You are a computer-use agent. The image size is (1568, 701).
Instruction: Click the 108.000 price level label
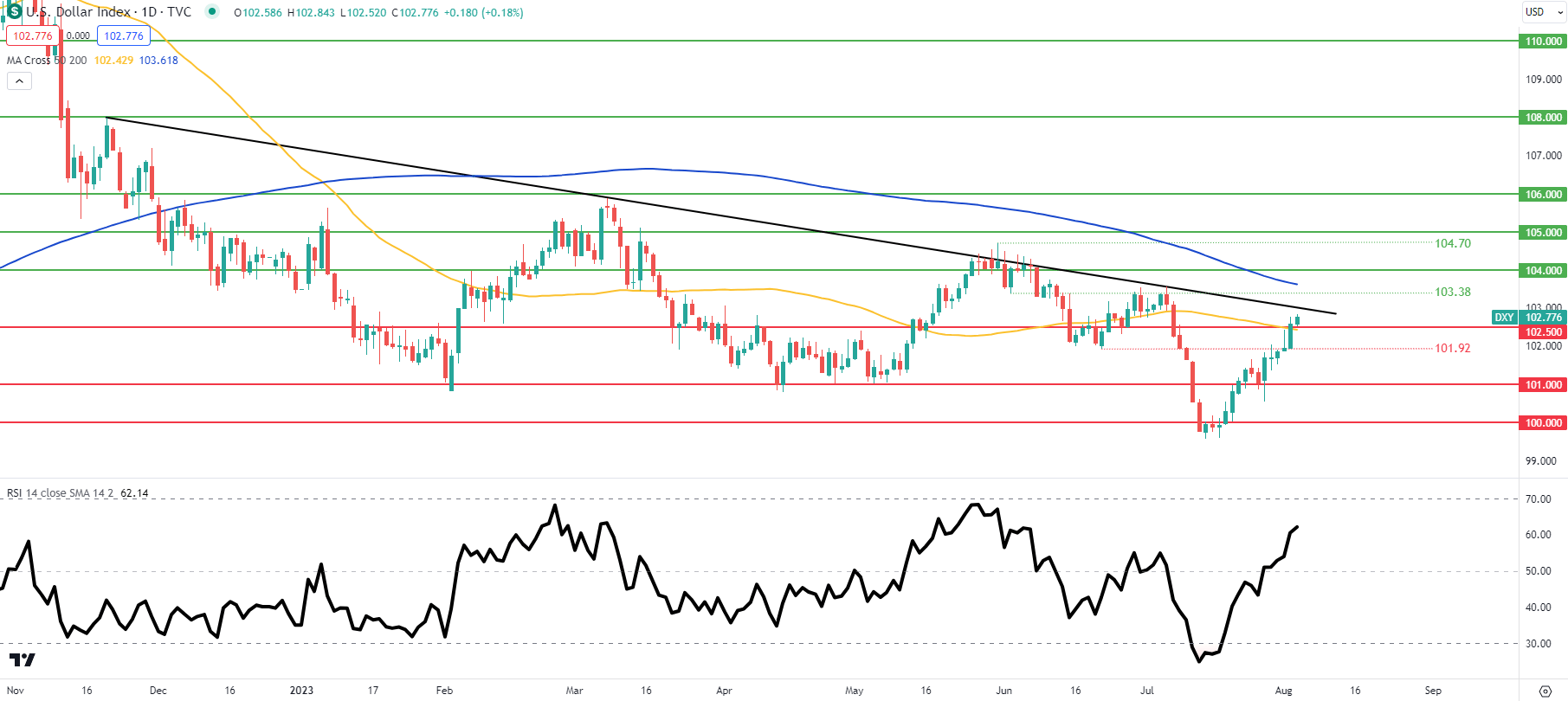(1543, 117)
